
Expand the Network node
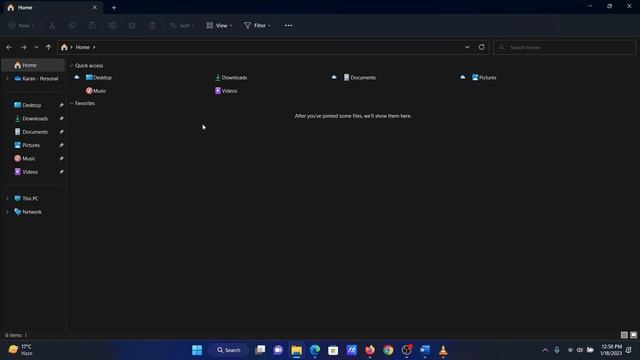click(x=7, y=212)
